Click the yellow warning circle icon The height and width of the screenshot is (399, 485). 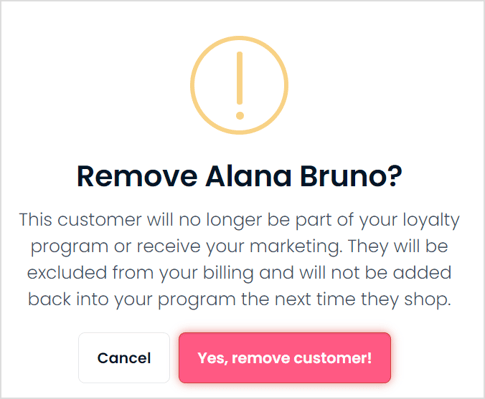pyautogui.click(x=239, y=85)
